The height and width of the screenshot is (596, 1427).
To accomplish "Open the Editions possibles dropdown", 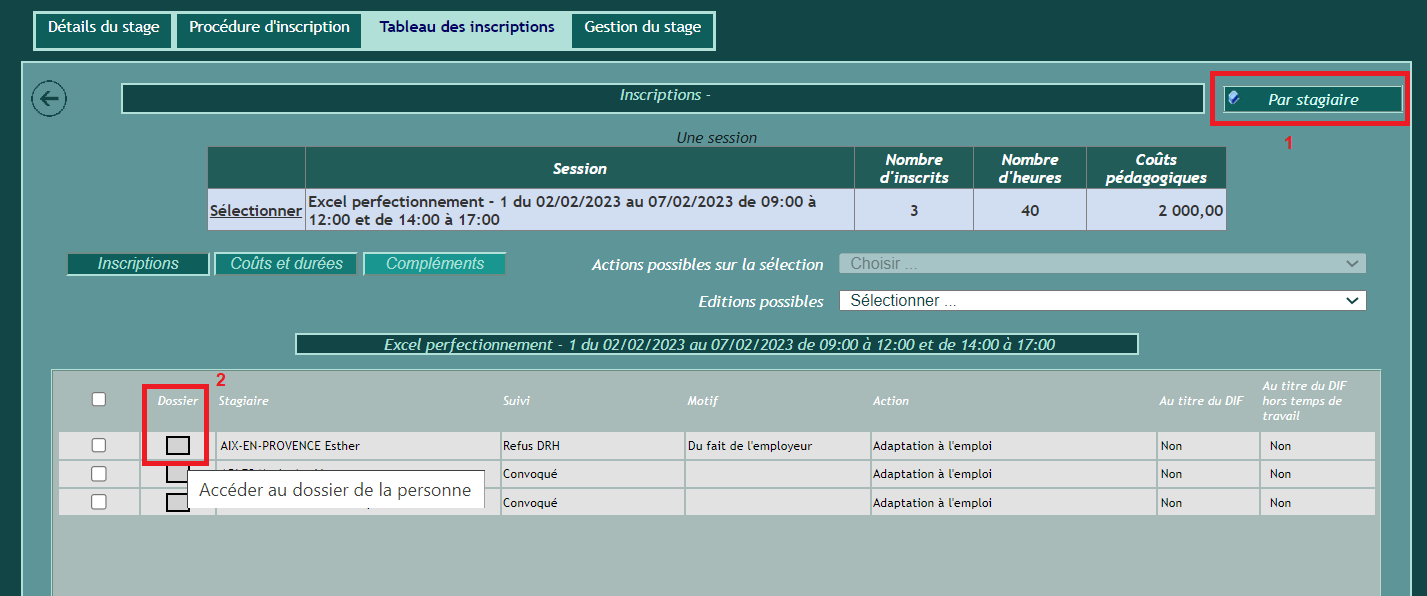I will coord(1102,301).
